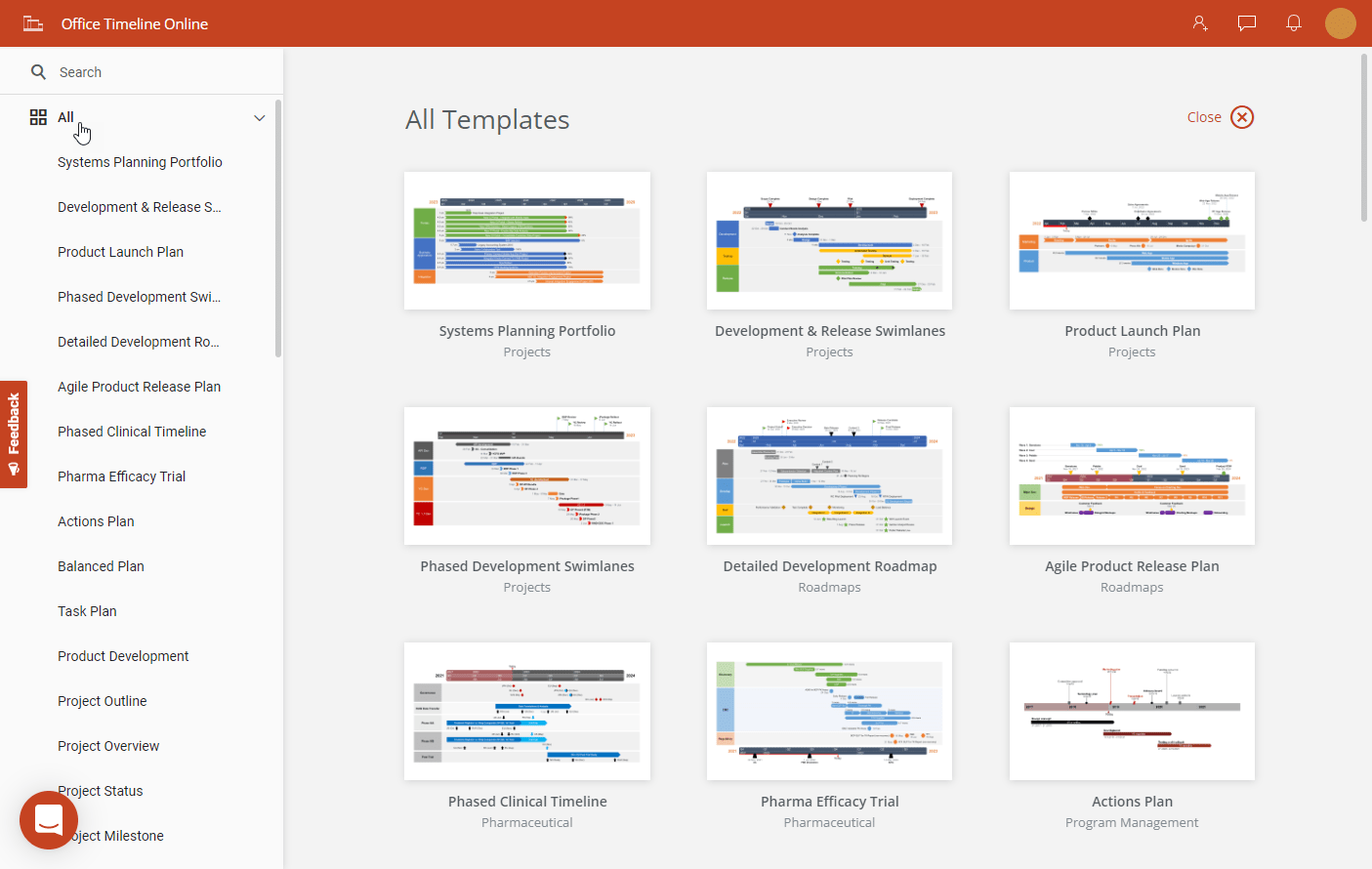Click the Close link text

pos(1204,117)
